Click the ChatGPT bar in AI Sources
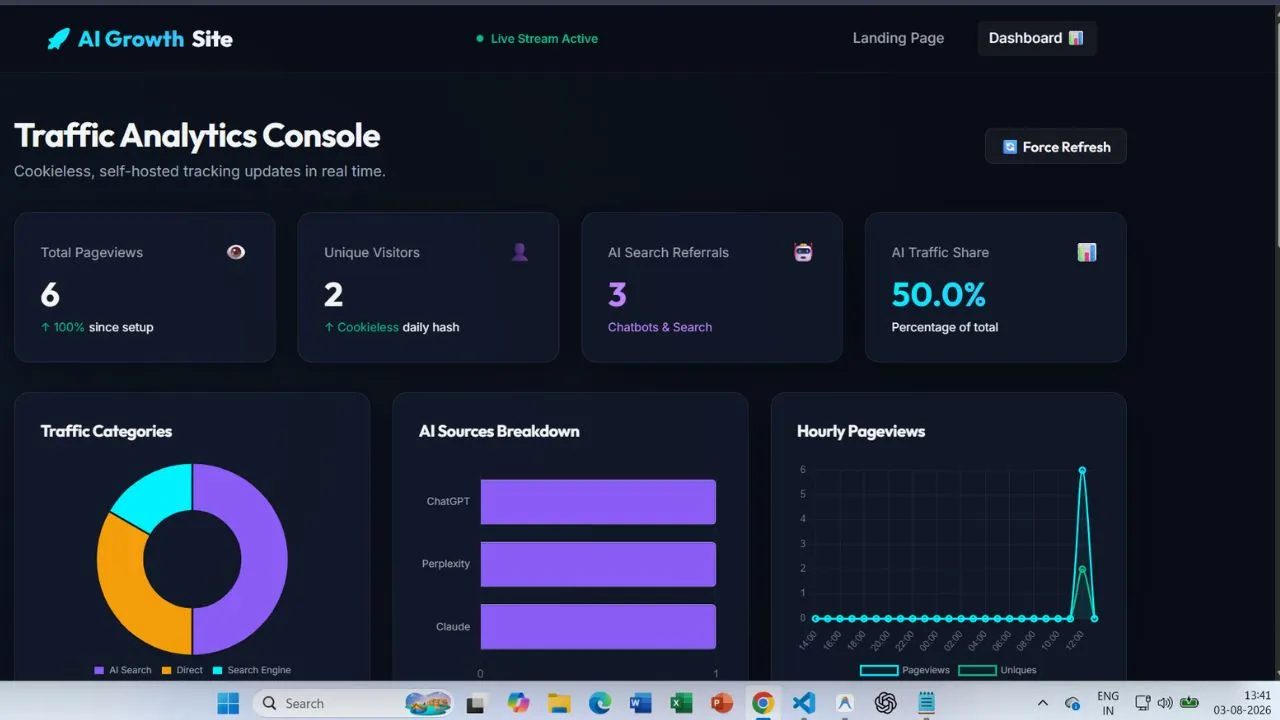Image resolution: width=1280 pixels, height=720 pixels. (x=598, y=502)
